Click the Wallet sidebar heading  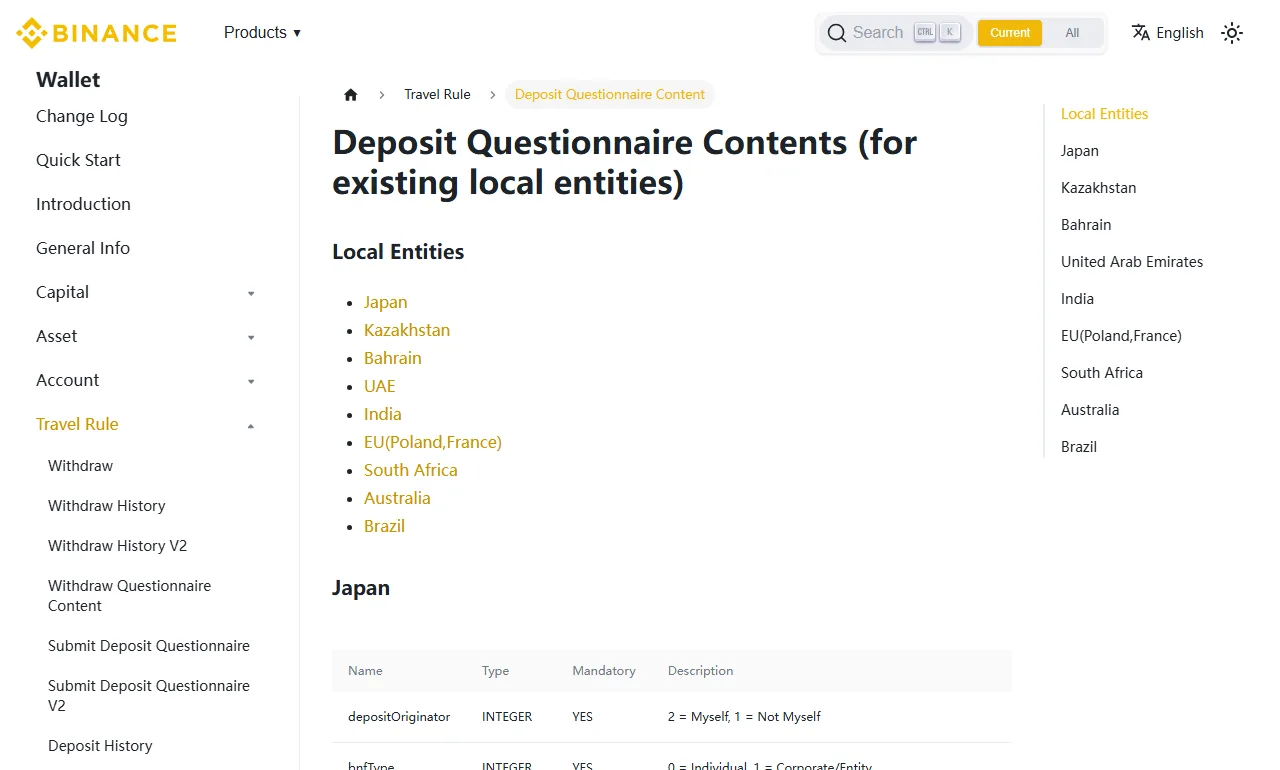click(68, 80)
